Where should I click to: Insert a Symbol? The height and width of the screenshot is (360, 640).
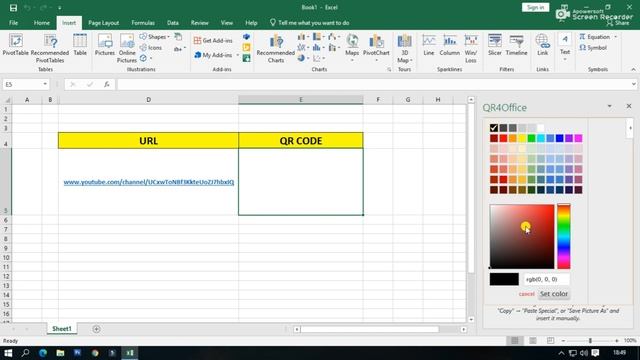click(x=593, y=48)
